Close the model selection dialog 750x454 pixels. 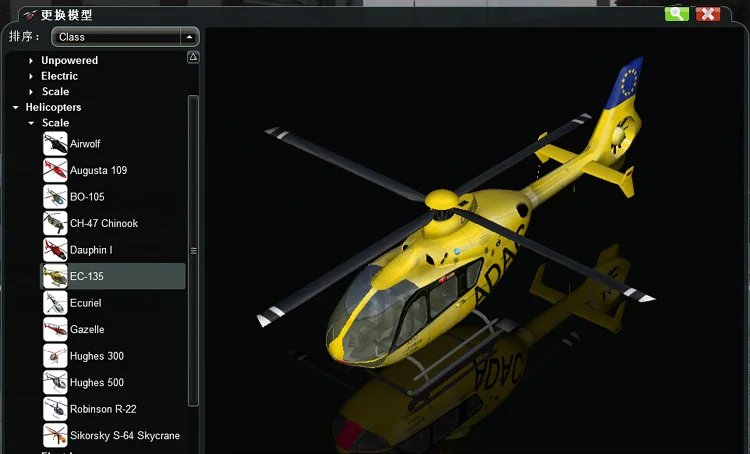coord(708,14)
